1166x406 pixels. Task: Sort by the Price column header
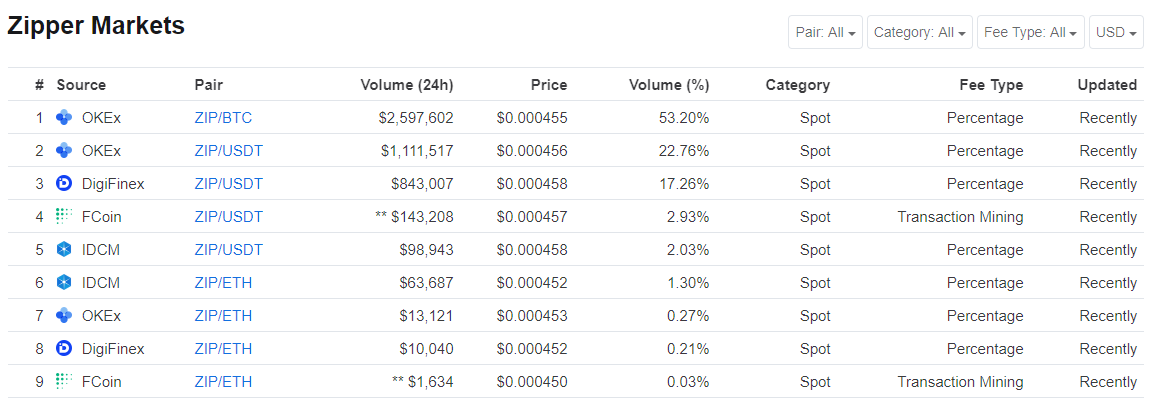point(549,85)
